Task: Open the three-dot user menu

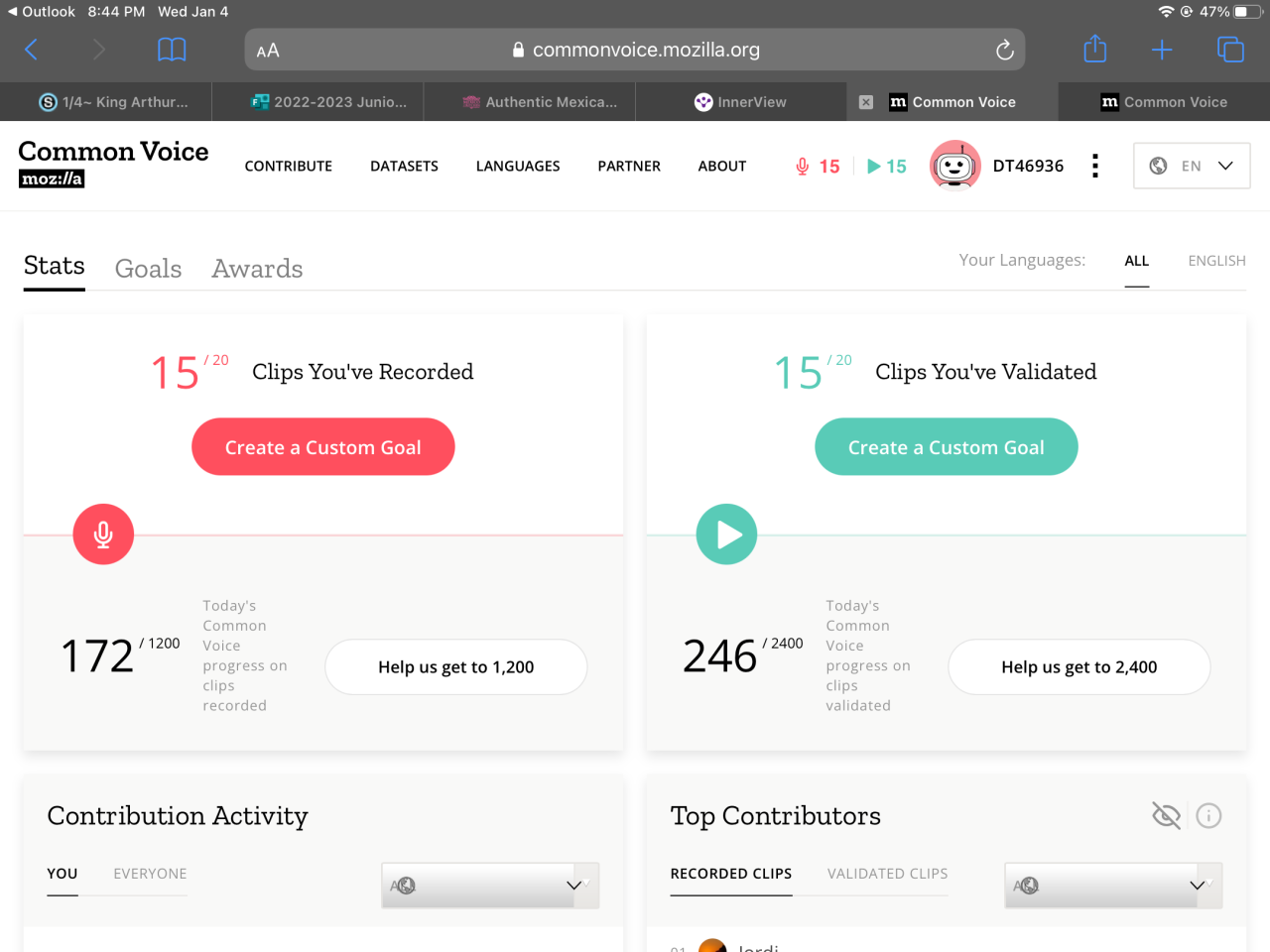Action: click(x=1095, y=166)
